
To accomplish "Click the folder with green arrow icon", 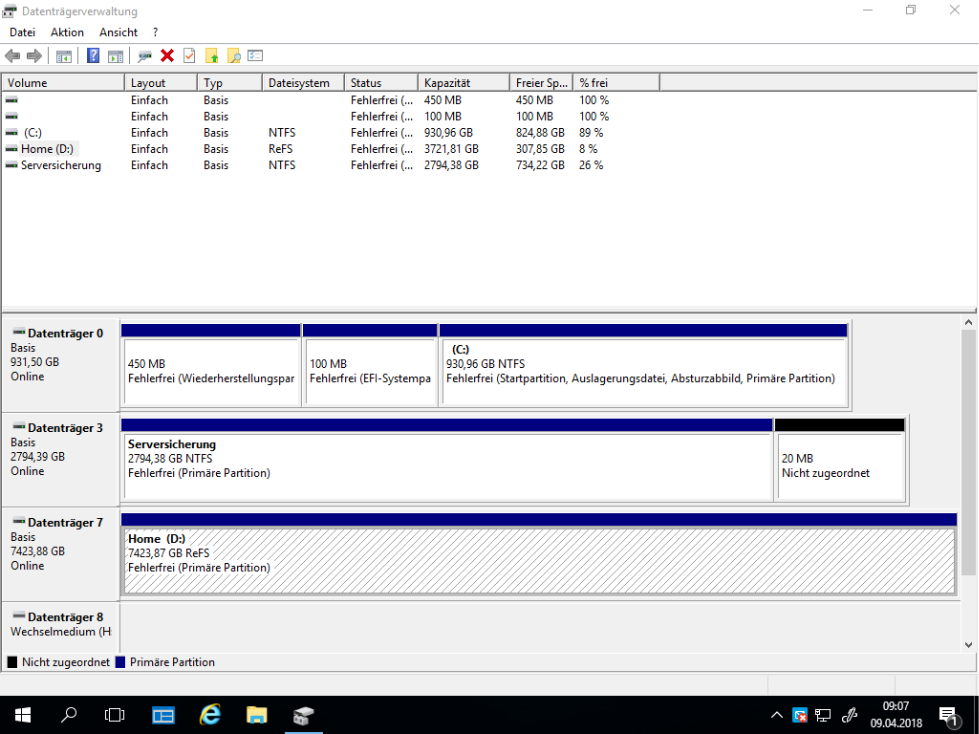I will pos(211,56).
